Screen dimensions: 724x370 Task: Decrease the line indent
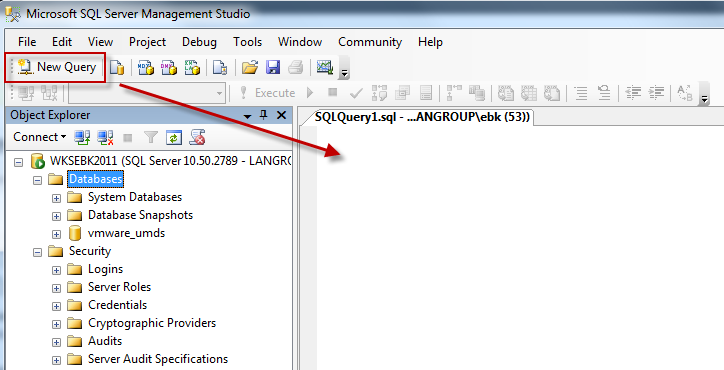click(633, 93)
